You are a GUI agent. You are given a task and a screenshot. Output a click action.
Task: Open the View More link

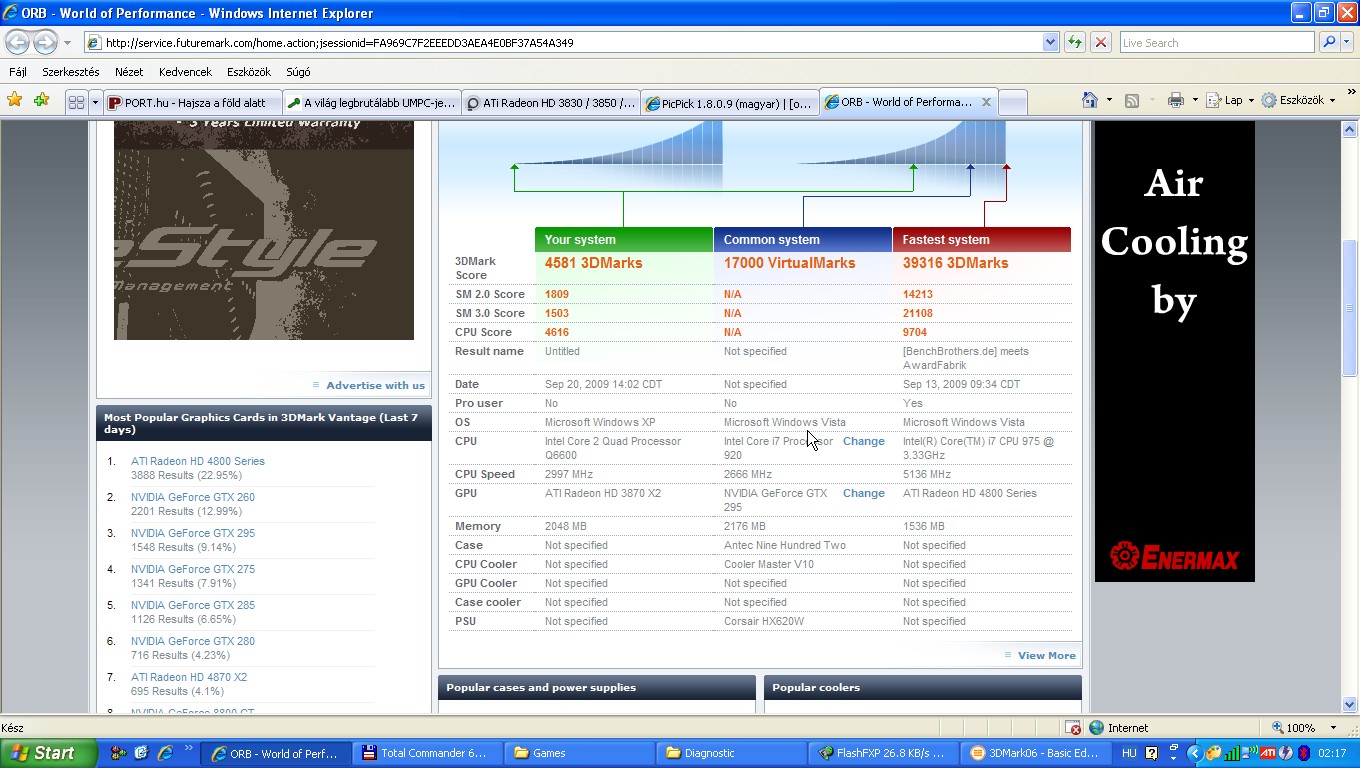point(1047,655)
